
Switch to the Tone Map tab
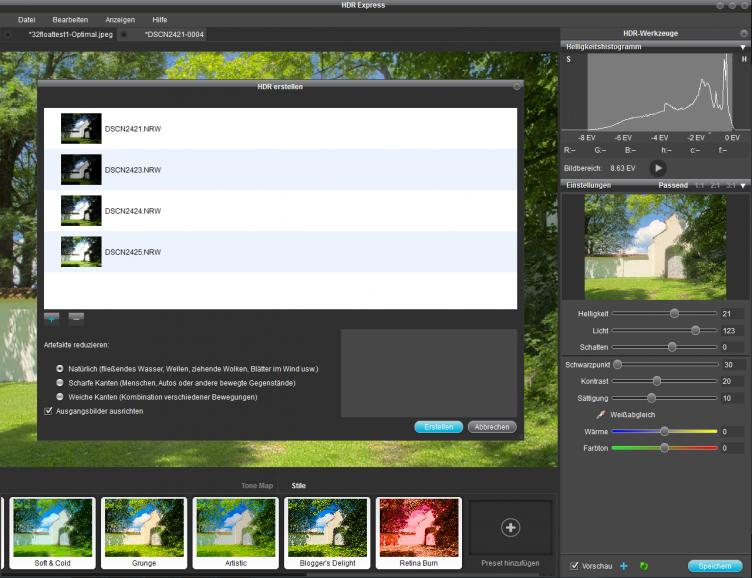tap(257, 485)
